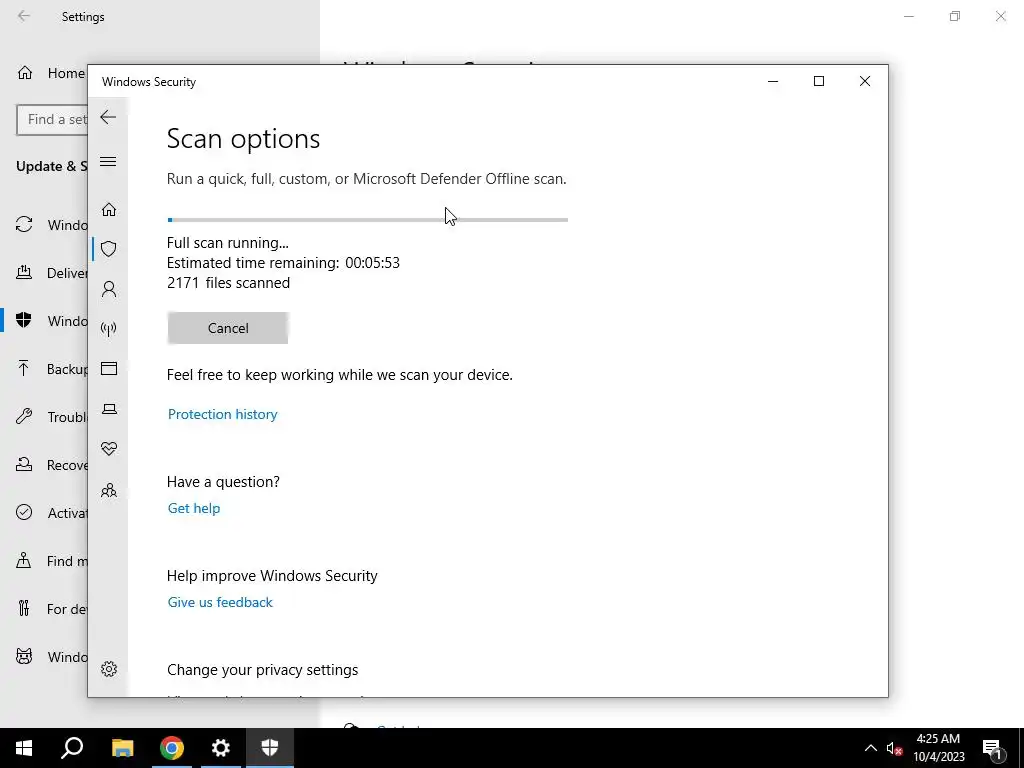
Task: Open App & browser control icon
Action: click(109, 369)
